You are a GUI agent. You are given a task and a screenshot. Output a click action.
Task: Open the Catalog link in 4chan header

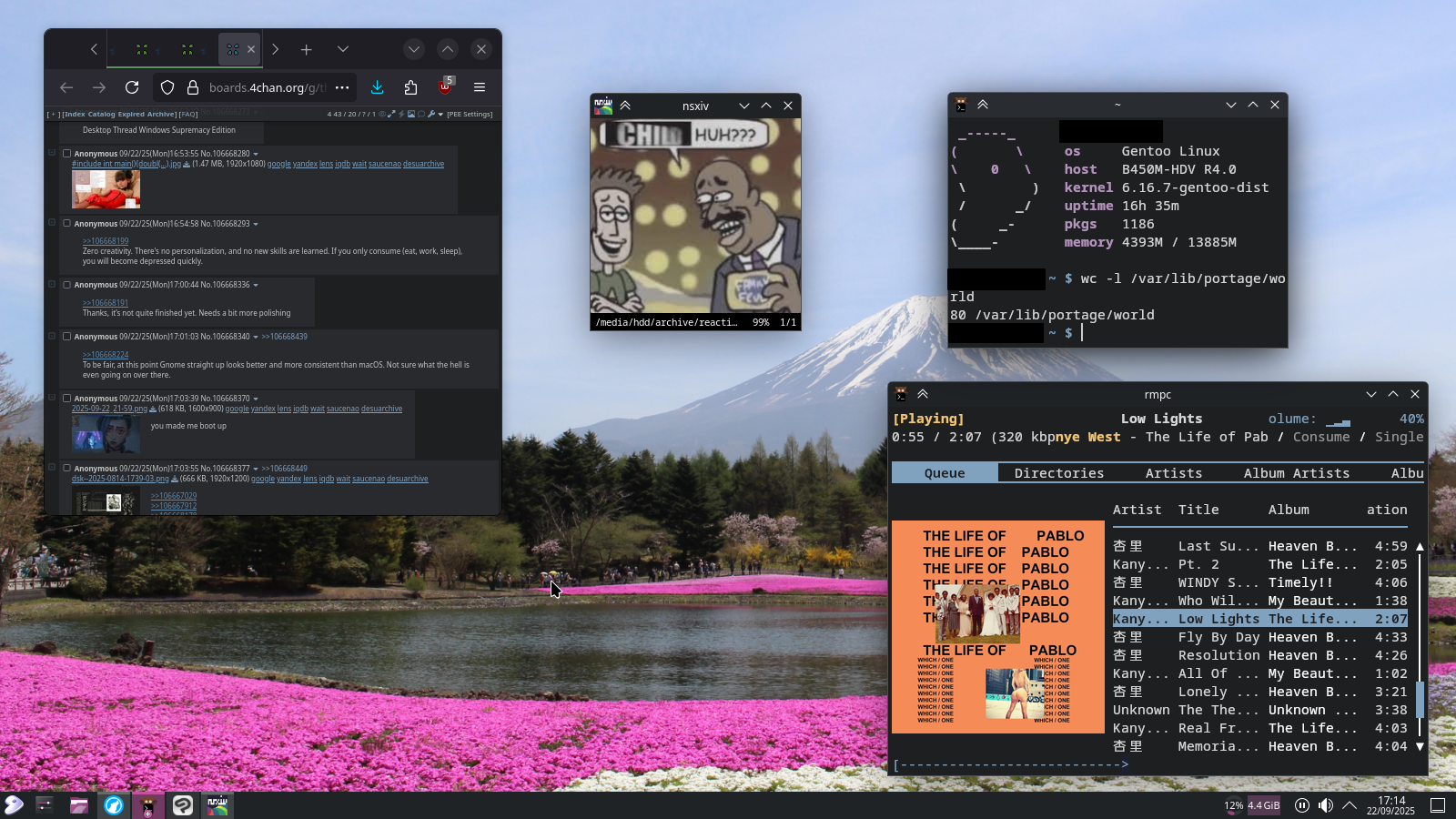pos(102,114)
